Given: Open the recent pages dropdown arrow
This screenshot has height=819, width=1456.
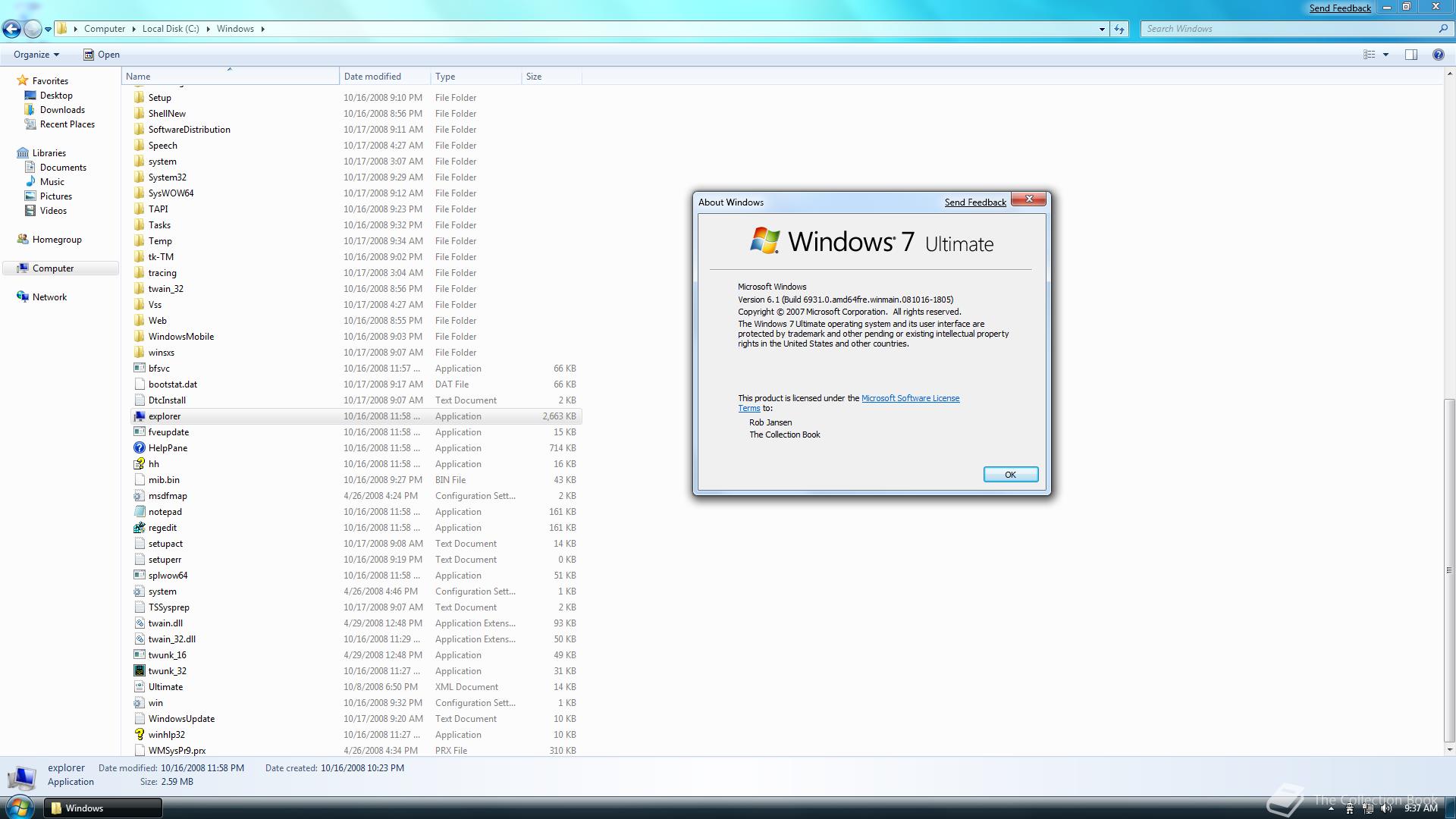Looking at the screenshot, I should [48, 30].
